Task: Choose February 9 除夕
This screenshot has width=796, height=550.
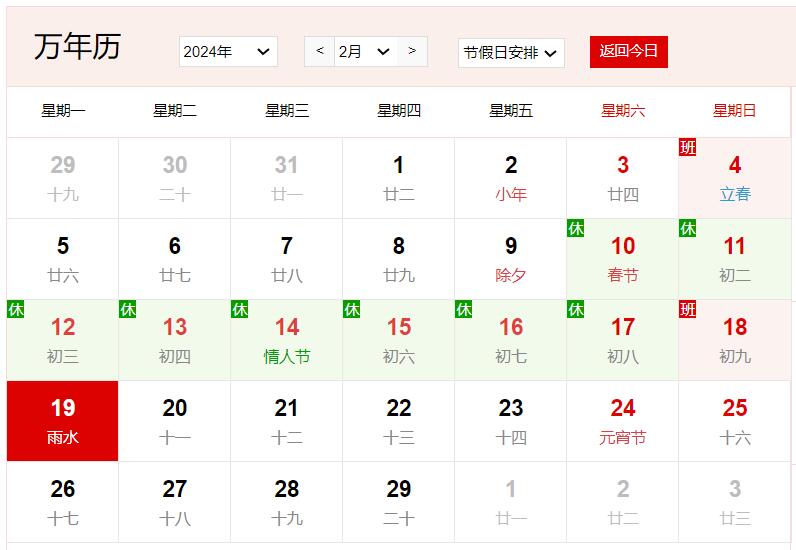Action: (510, 259)
